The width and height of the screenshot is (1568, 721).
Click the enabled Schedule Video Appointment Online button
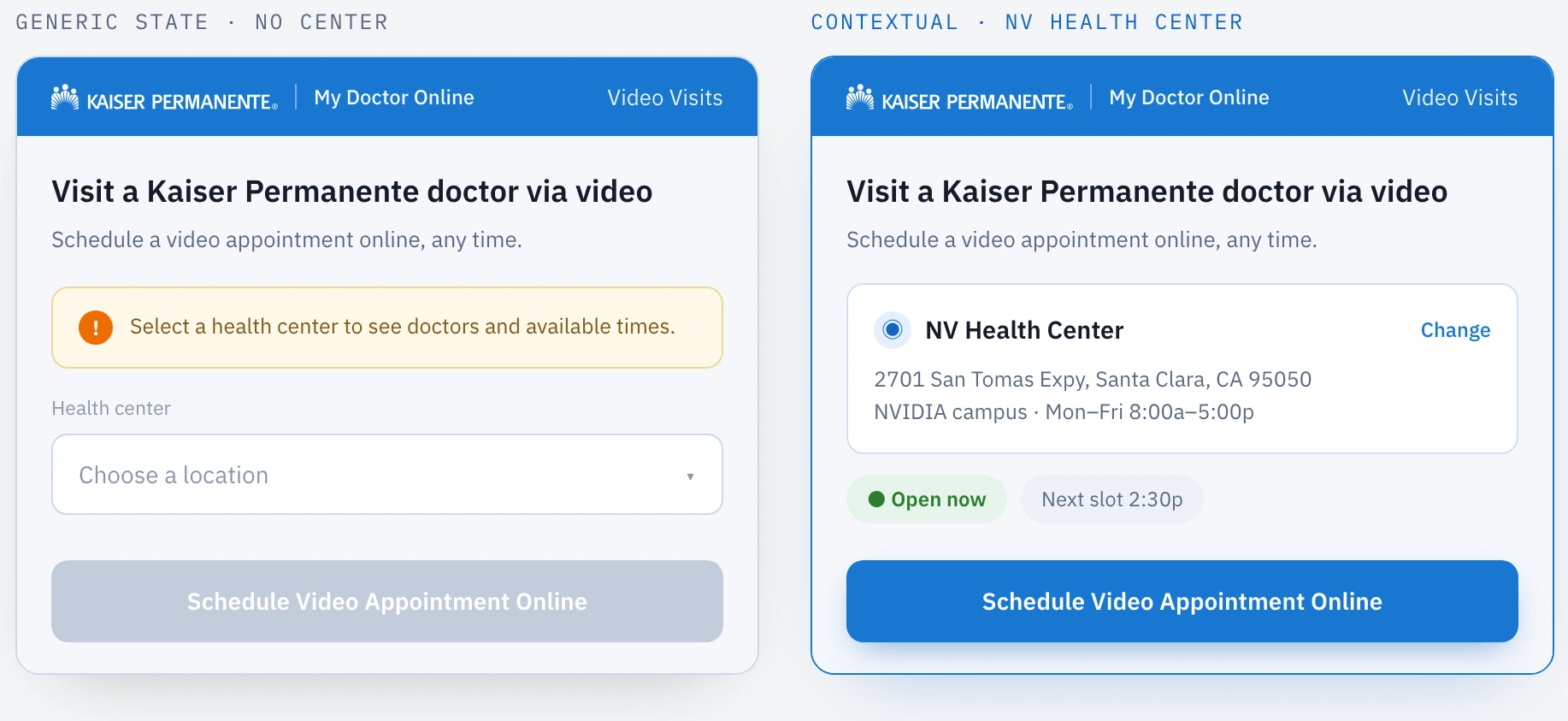click(x=1182, y=601)
